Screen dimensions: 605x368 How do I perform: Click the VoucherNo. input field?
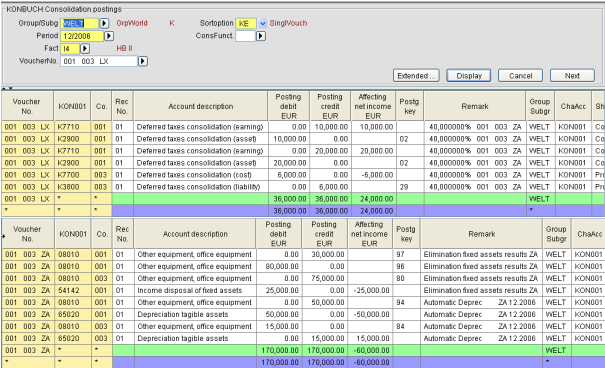coord(99,61)
